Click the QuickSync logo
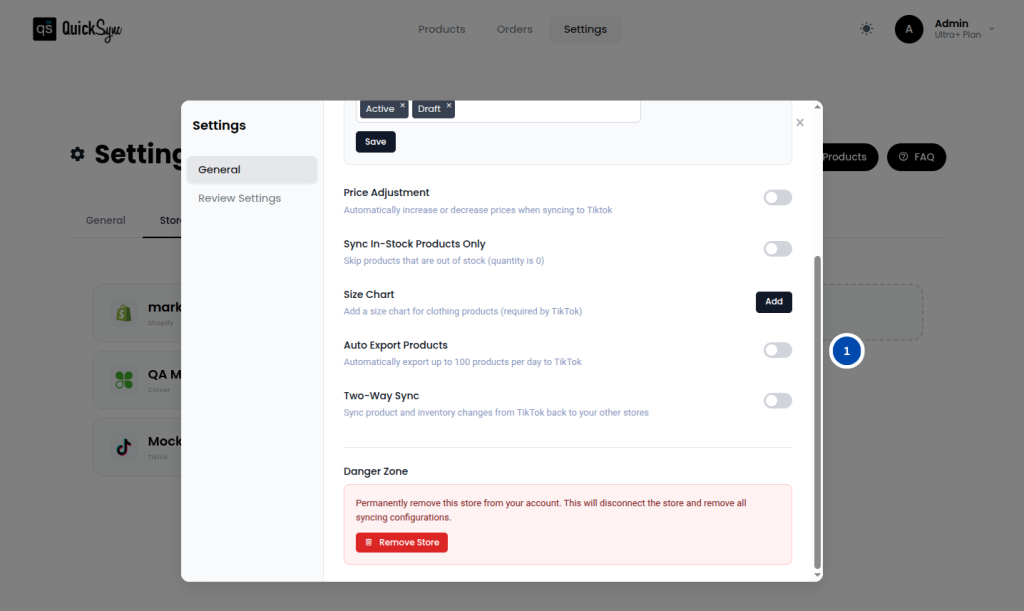The image size is (1024, 611). pyautogui.click(x=77, y=29)
